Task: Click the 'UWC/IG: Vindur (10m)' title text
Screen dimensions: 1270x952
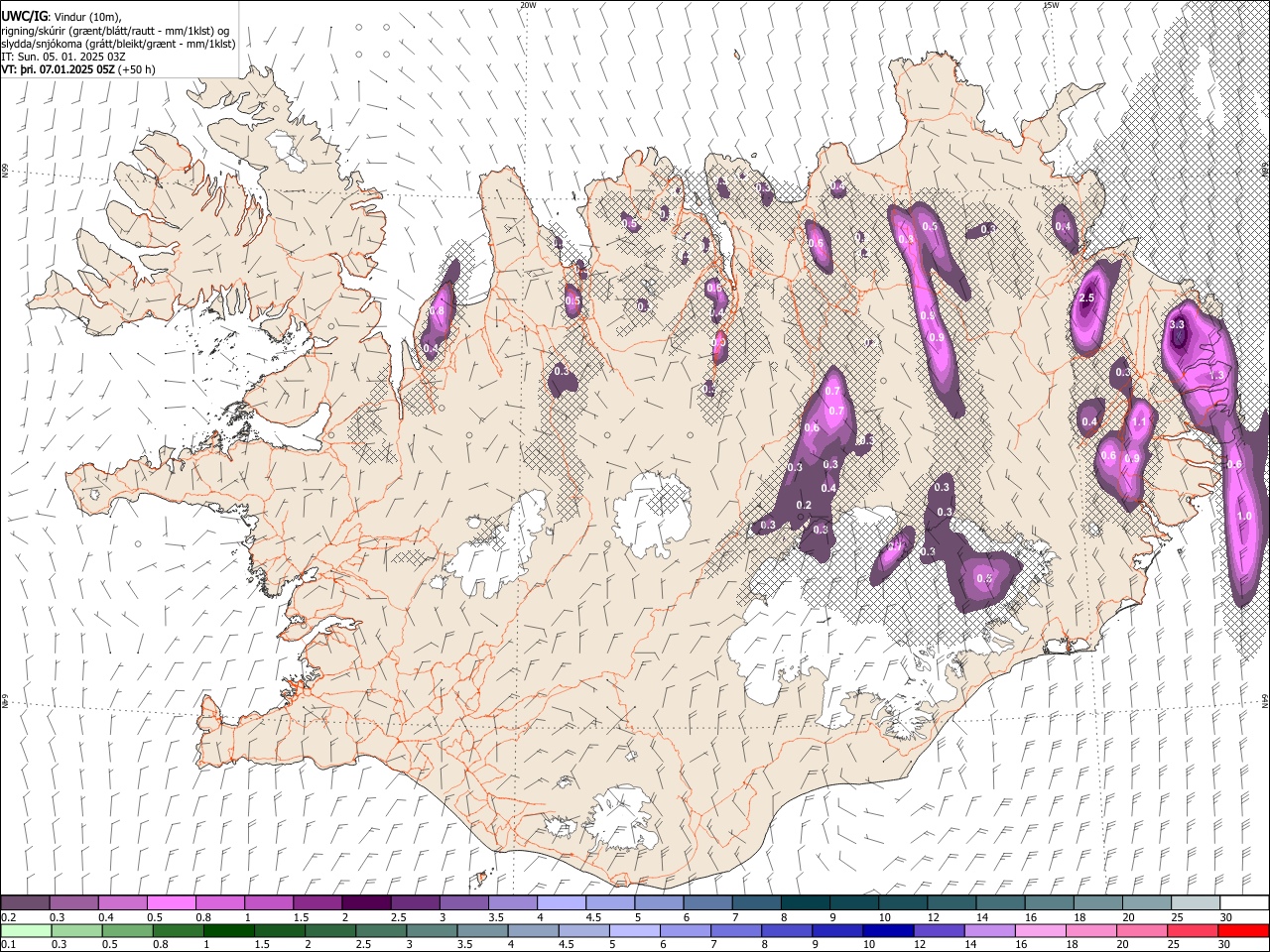Action: point(61,17)
